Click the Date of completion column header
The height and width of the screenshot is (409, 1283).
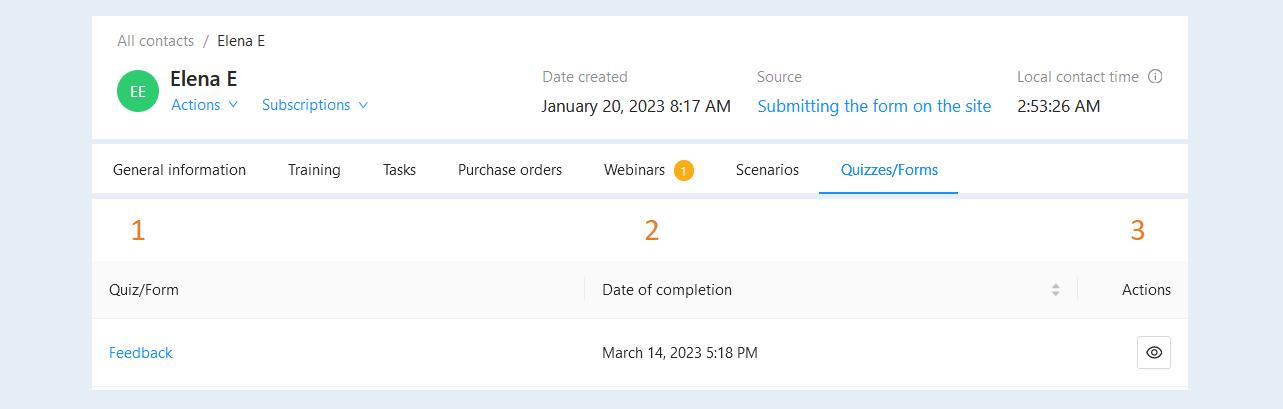click(667, 290)
